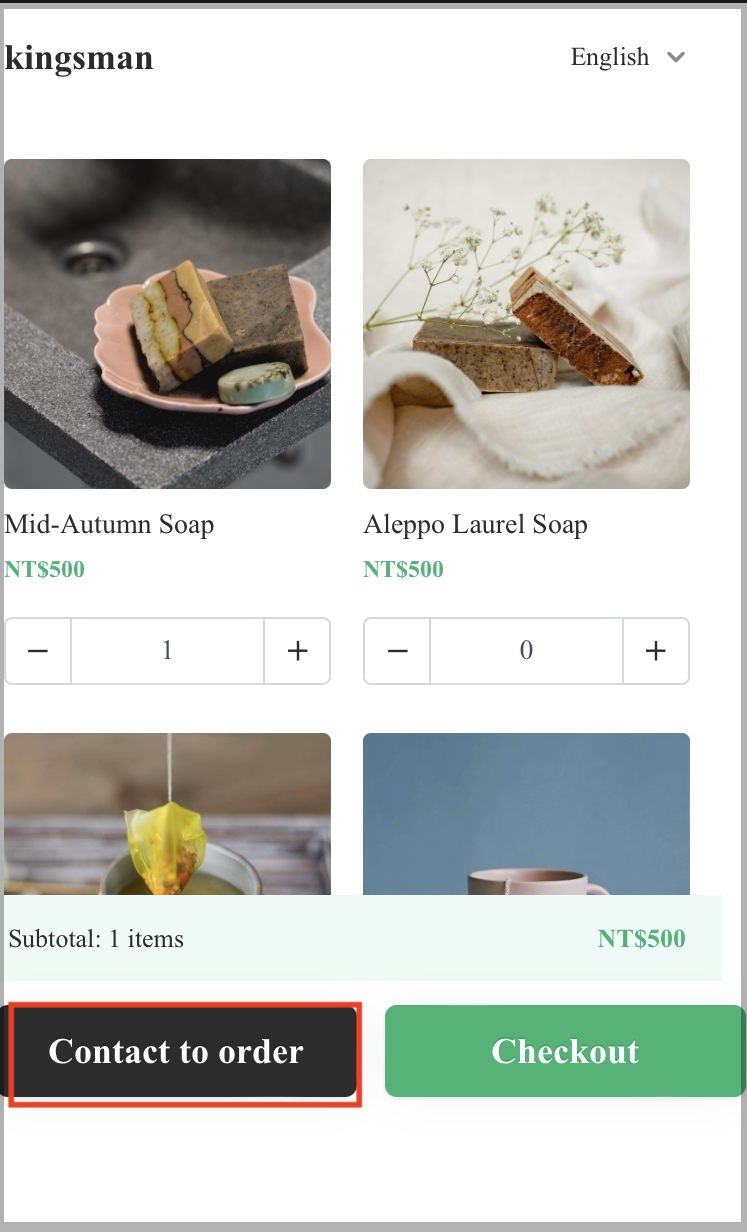Open the Aleppo Laurel Soap product photo
Viewport: 747px width, 1232px height.
pyautogui.click(x=526, y=324)
